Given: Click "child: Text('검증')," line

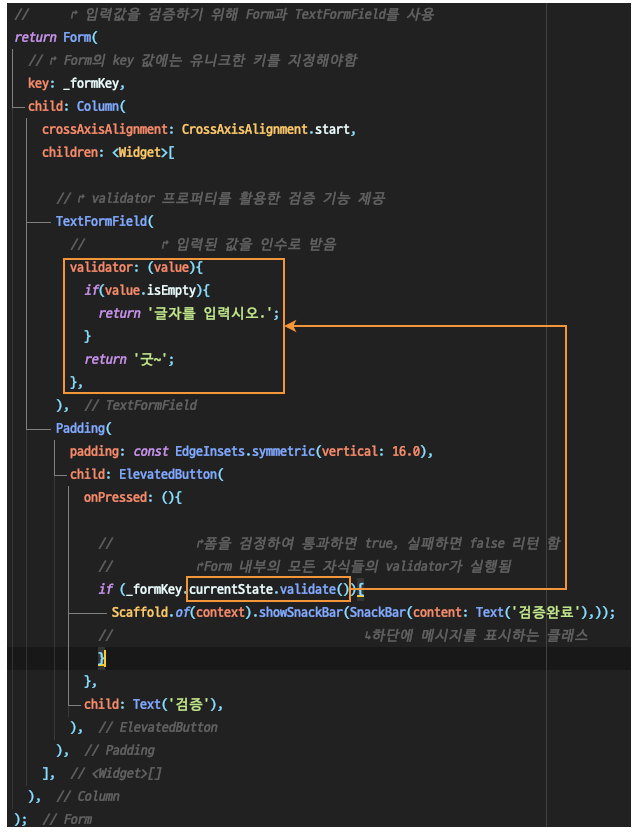Looking at the screenshot, I should coord(154,704).
